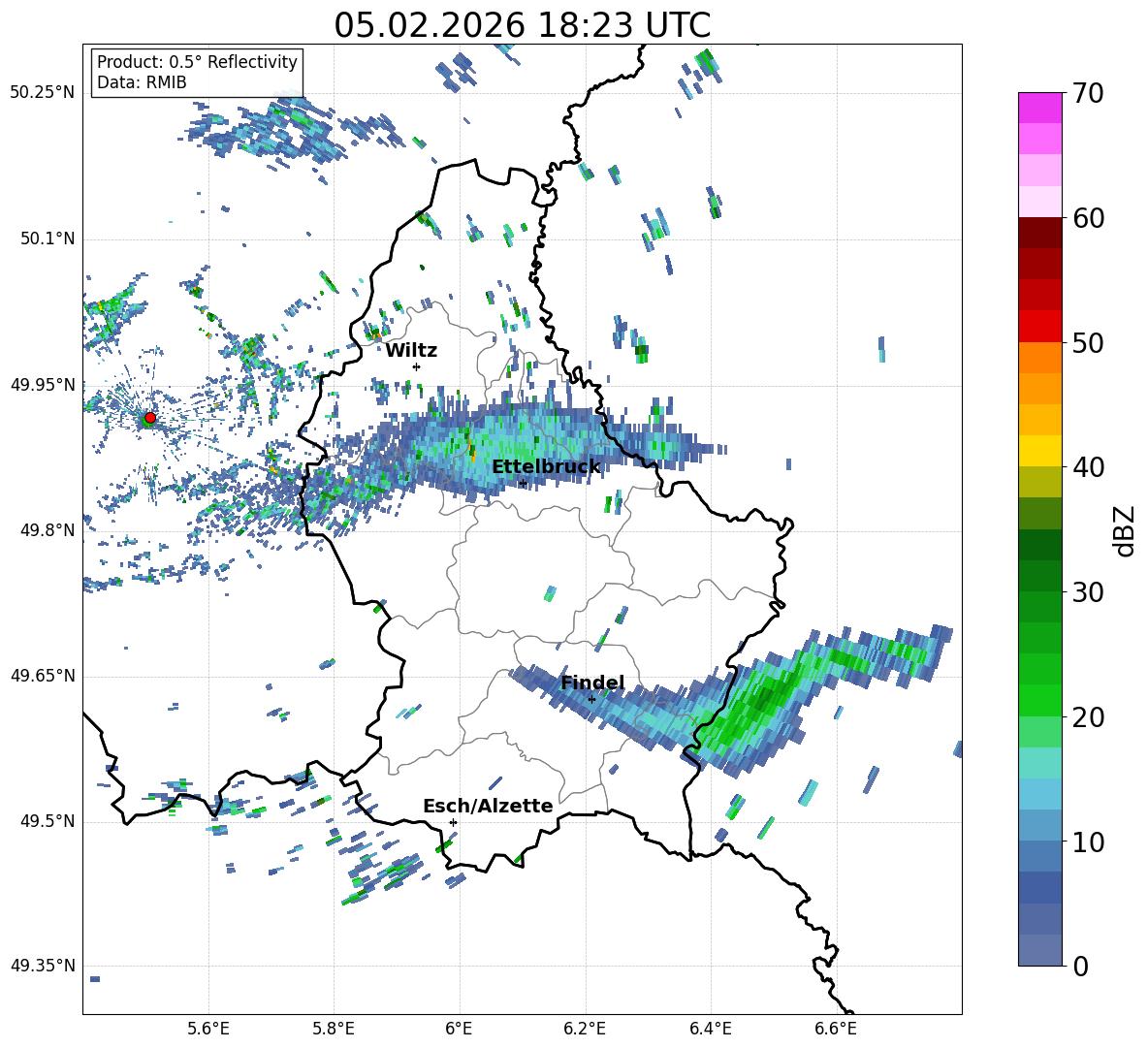This screenshot has height=1048, width=1148.
Task: Click the red radar site marker dot
Action: pyautogui.click(x=150, y=418)
